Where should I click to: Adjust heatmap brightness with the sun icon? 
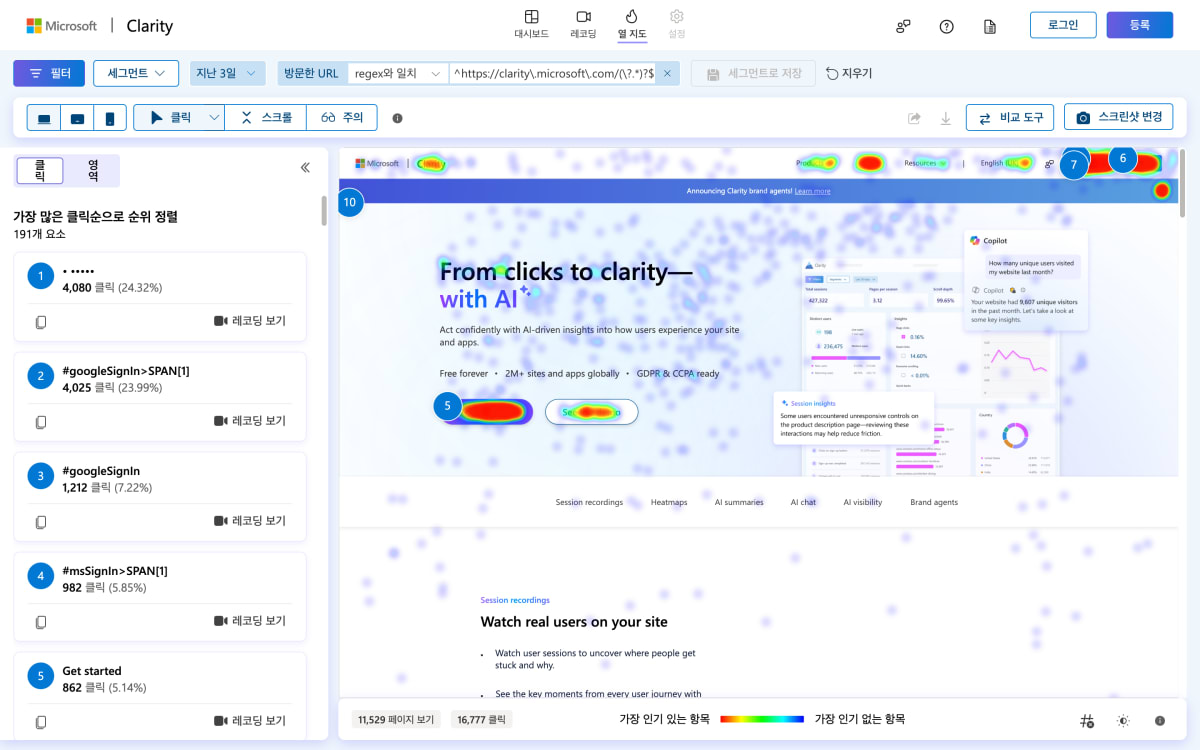(1123, 720)
